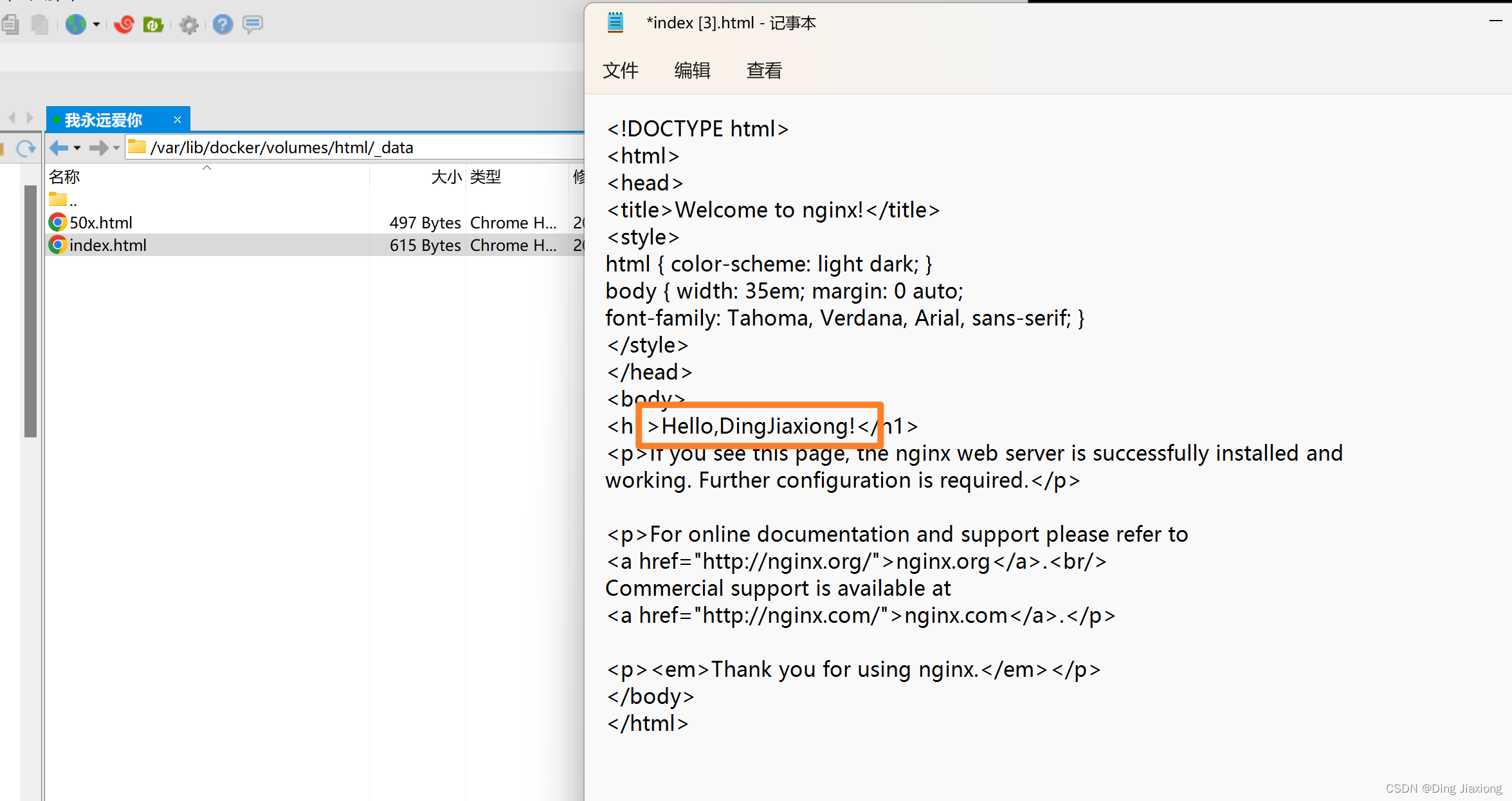The height and width of the screenshot is (801, 1512).
Task: Close the 我永远爱你 session tab
Action: pyautogui.click(x=178, y=120)
